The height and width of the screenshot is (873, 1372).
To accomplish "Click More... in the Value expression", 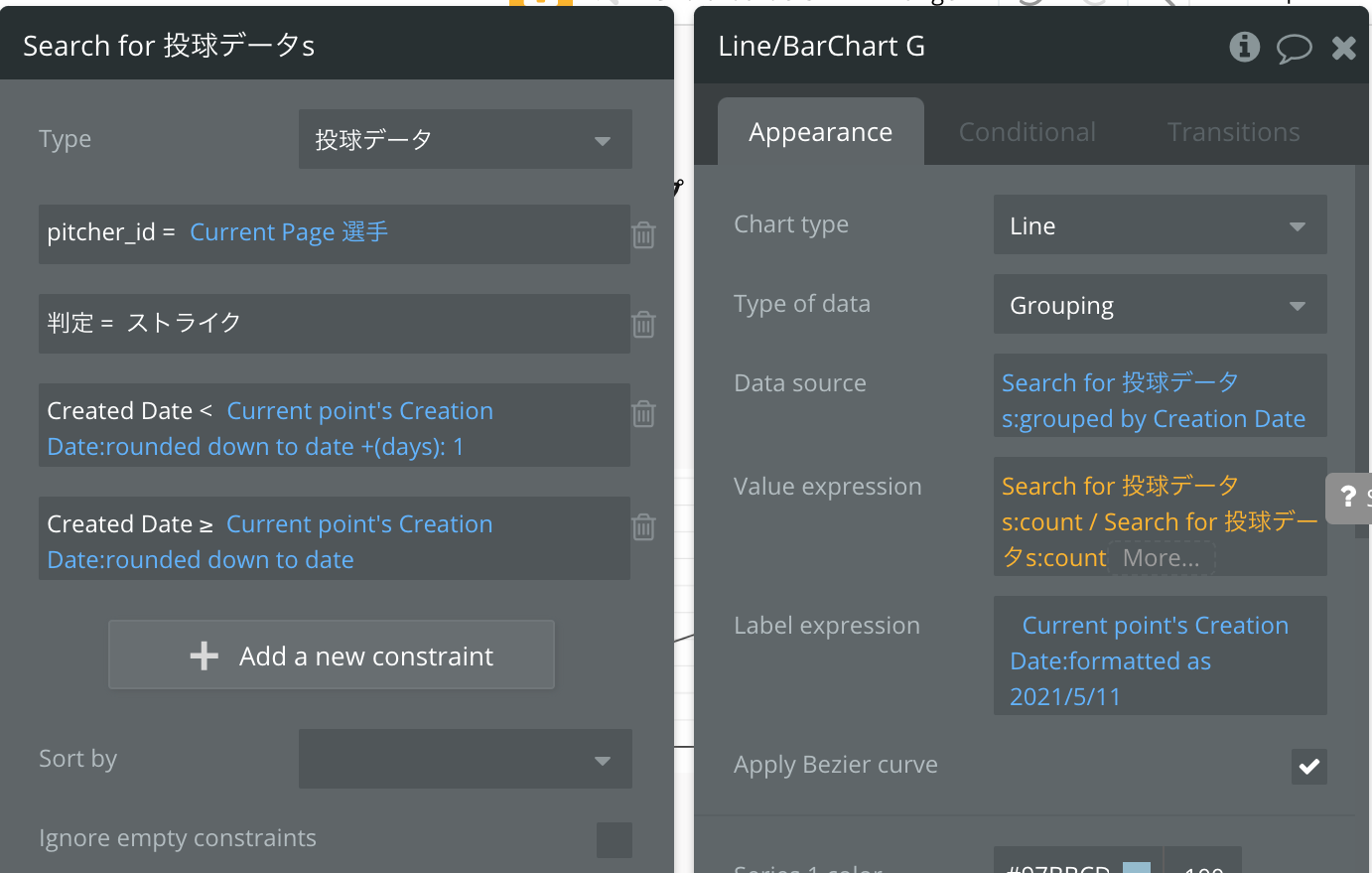I will 1161,558.
